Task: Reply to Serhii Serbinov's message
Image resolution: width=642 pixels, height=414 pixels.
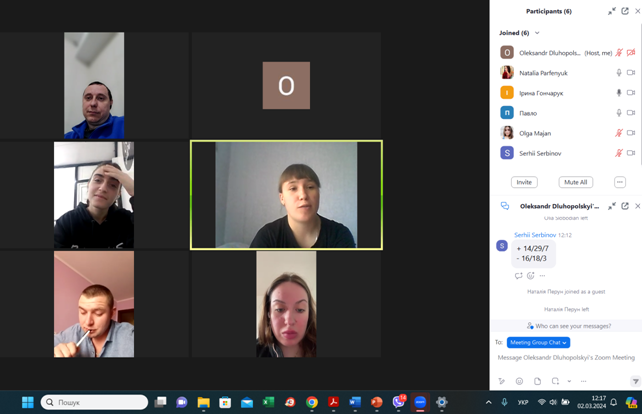Action: 518,276
